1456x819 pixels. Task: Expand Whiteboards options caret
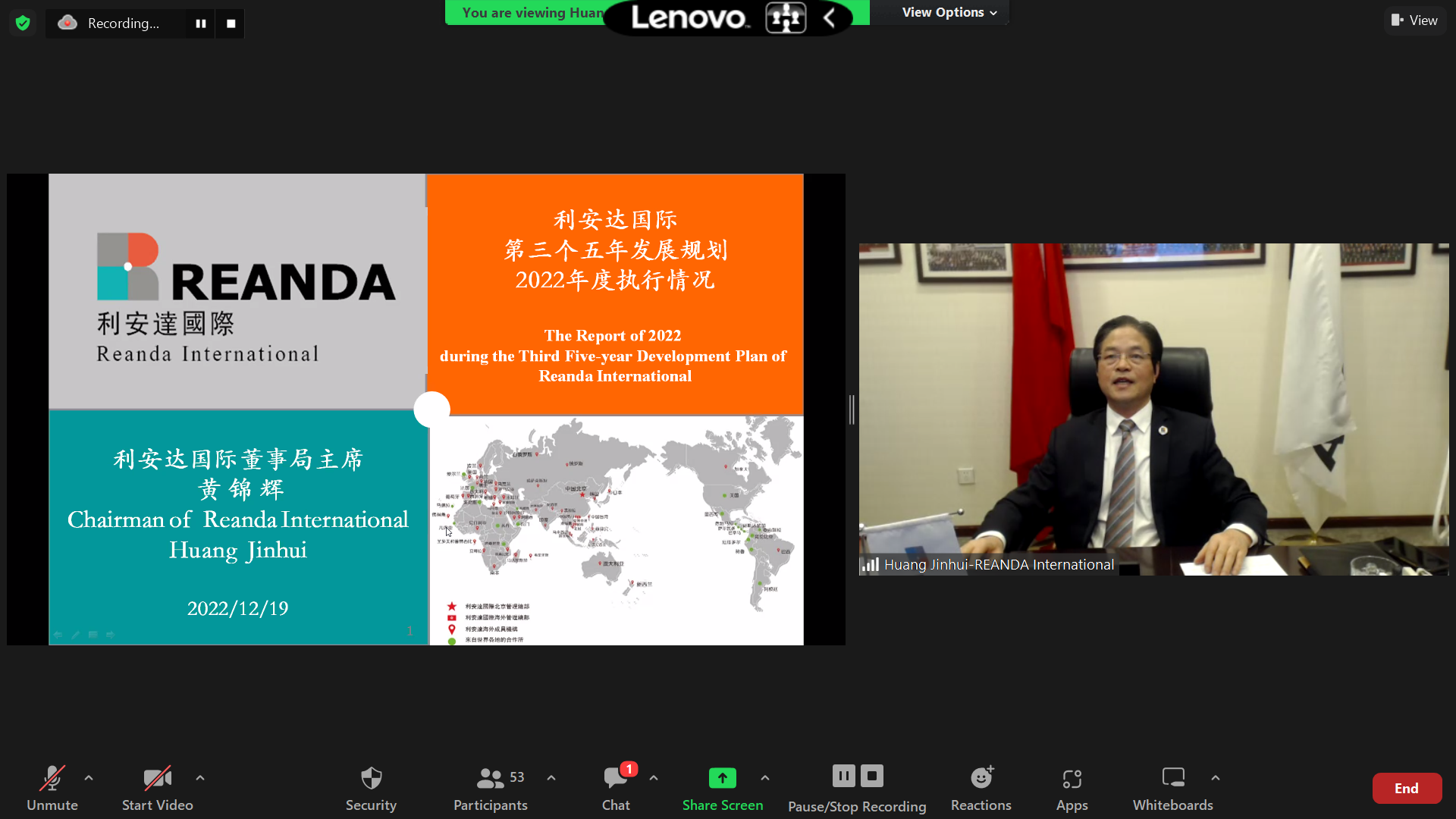click(1216, 778)
